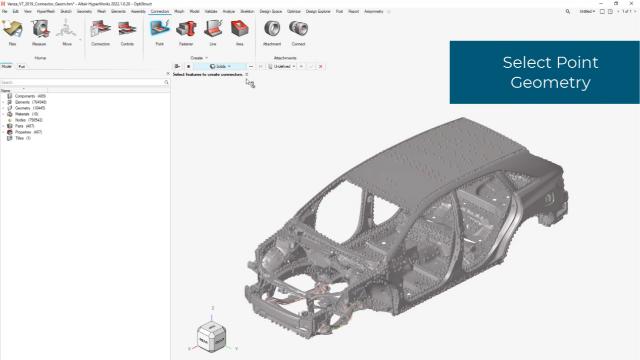Expand the Elements tree node
Screen dimensions: 640x360
pos(3,102)
